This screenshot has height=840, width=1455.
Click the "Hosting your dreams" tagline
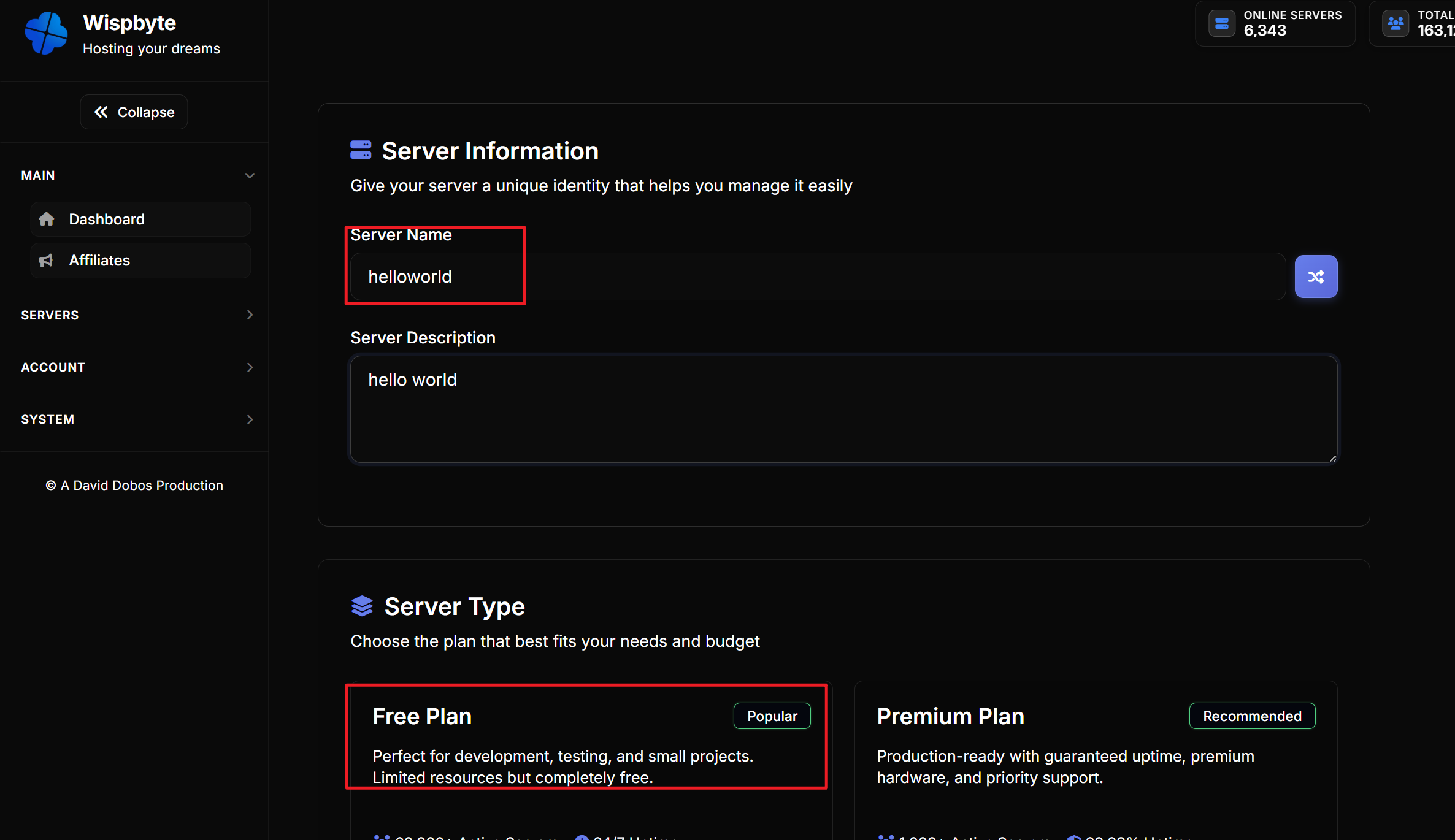152,48
